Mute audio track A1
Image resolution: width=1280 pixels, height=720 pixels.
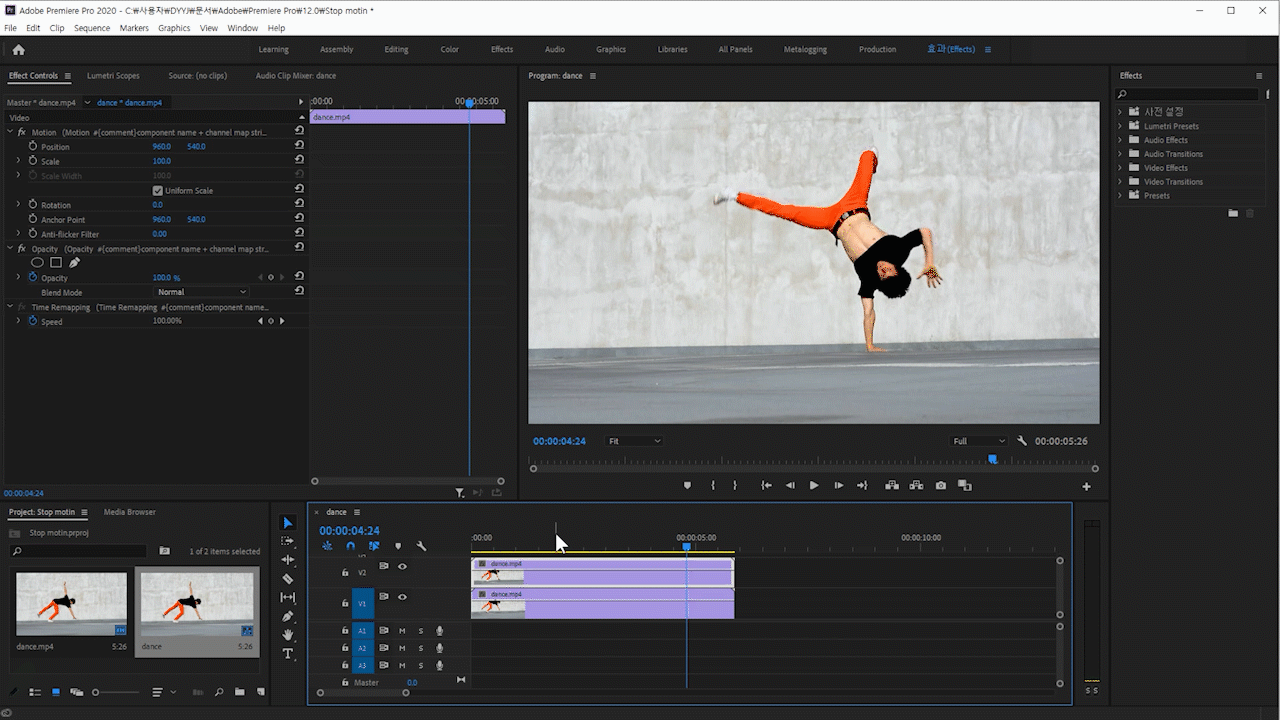pos(403,631)
